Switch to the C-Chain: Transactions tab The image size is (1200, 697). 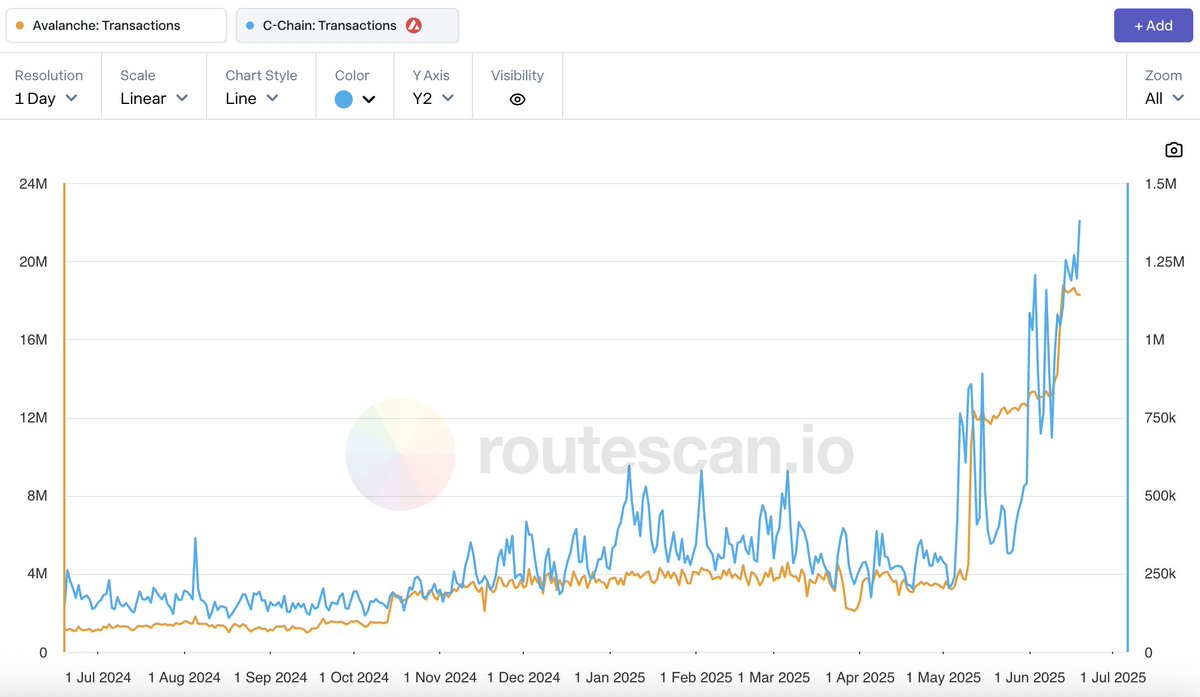click(x=347, y=25)
